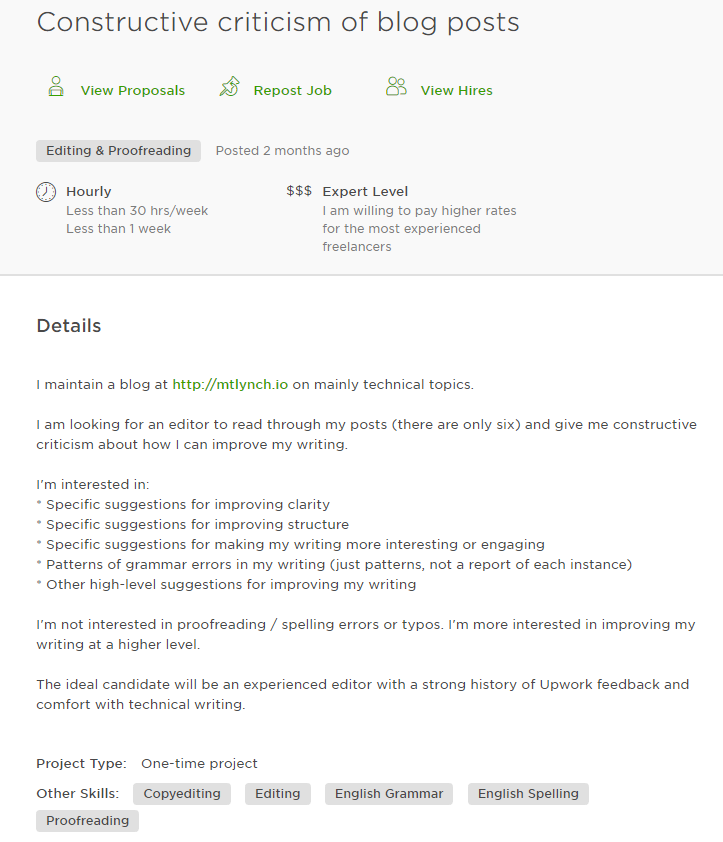
Task: Select the Repost Job link
Action: [292, 90]
